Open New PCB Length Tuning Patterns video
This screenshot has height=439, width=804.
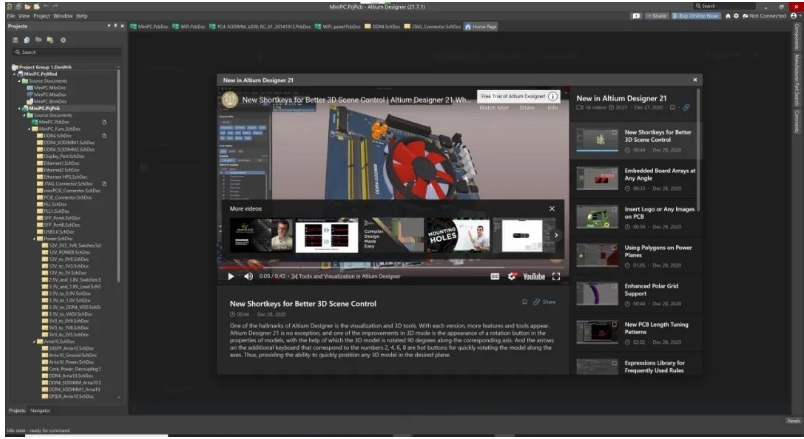click(636, 333)
